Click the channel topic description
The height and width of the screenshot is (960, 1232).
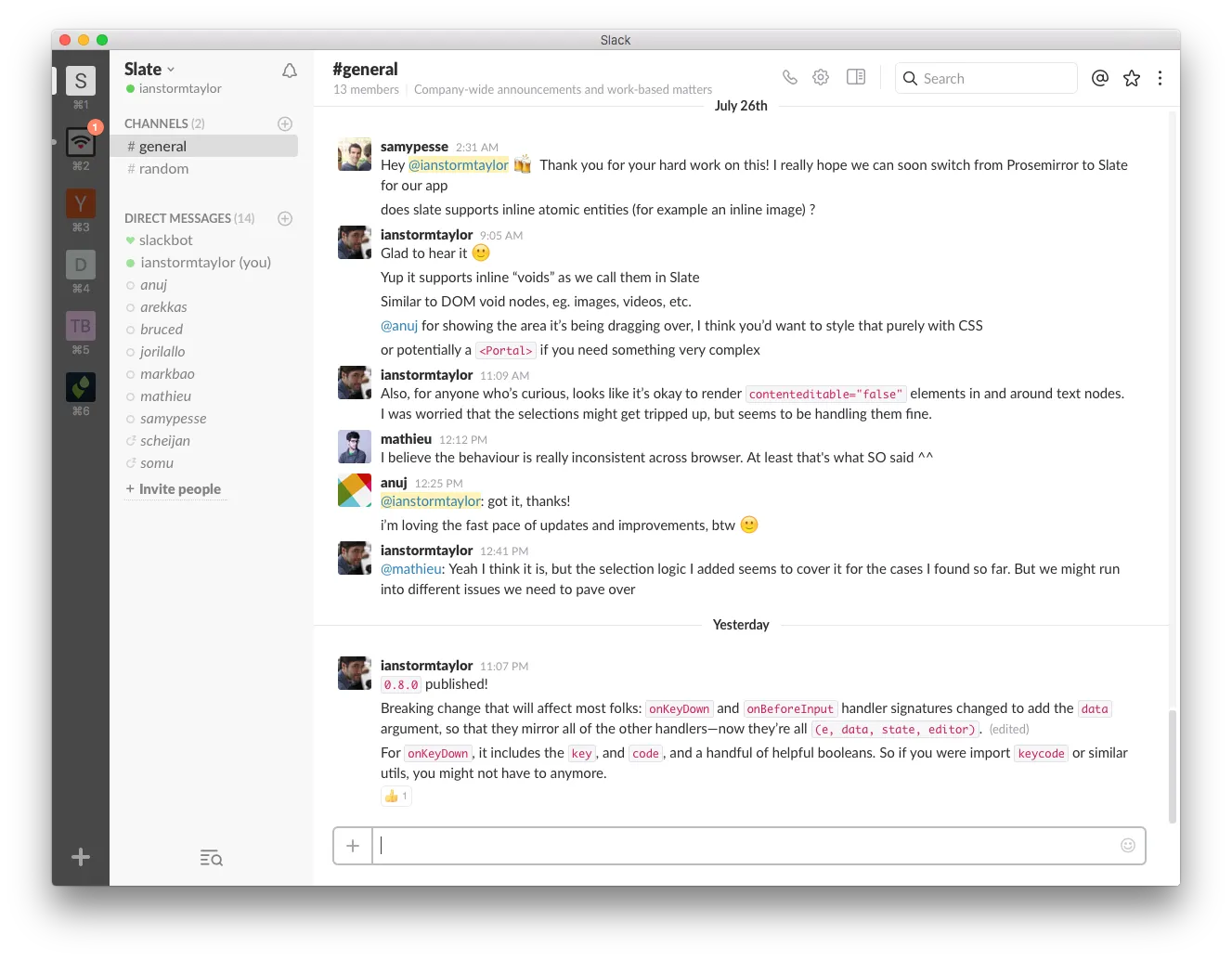tap(563, 89)
